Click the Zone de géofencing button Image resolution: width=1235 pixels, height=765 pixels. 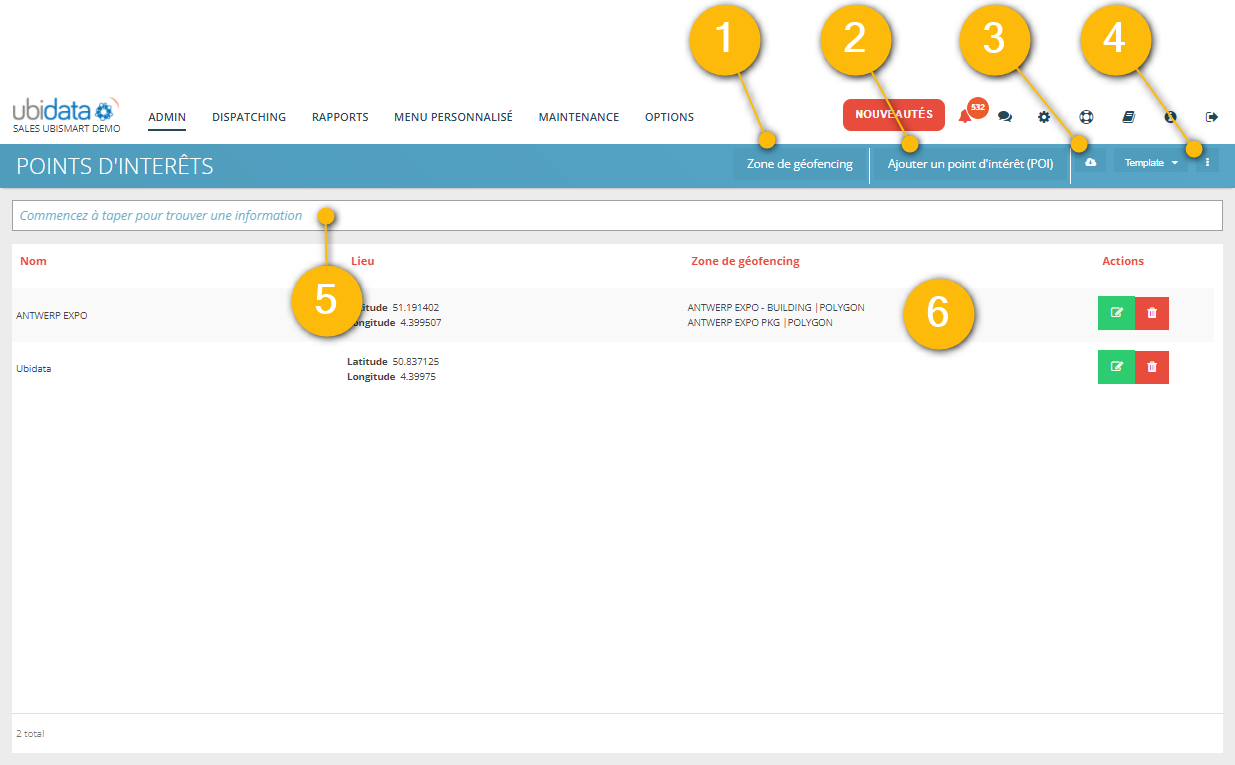pyautogui.click(x=799, y=164)
